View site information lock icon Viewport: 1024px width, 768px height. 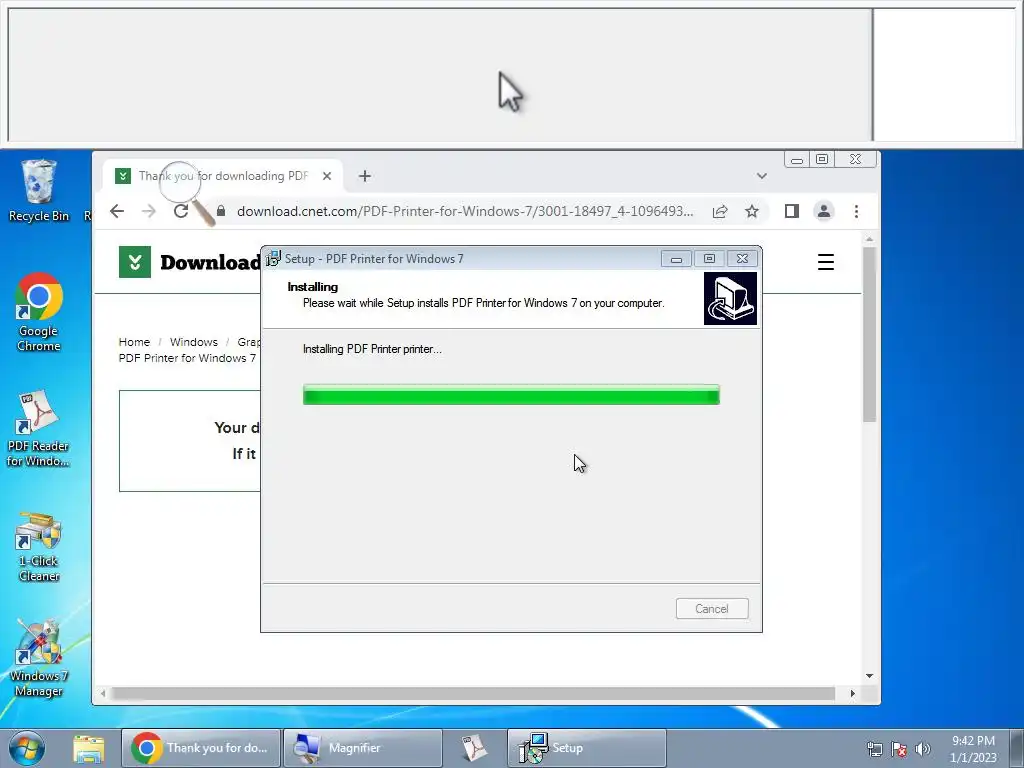tap(221, 211)
